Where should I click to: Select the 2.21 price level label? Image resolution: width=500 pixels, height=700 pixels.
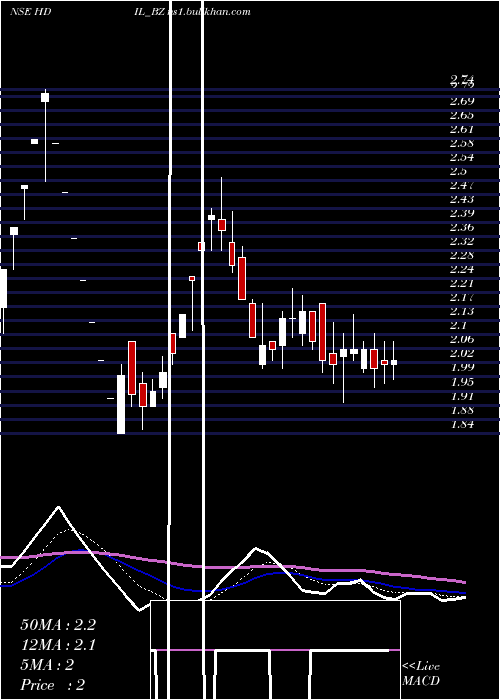click(x=462, y=283)
